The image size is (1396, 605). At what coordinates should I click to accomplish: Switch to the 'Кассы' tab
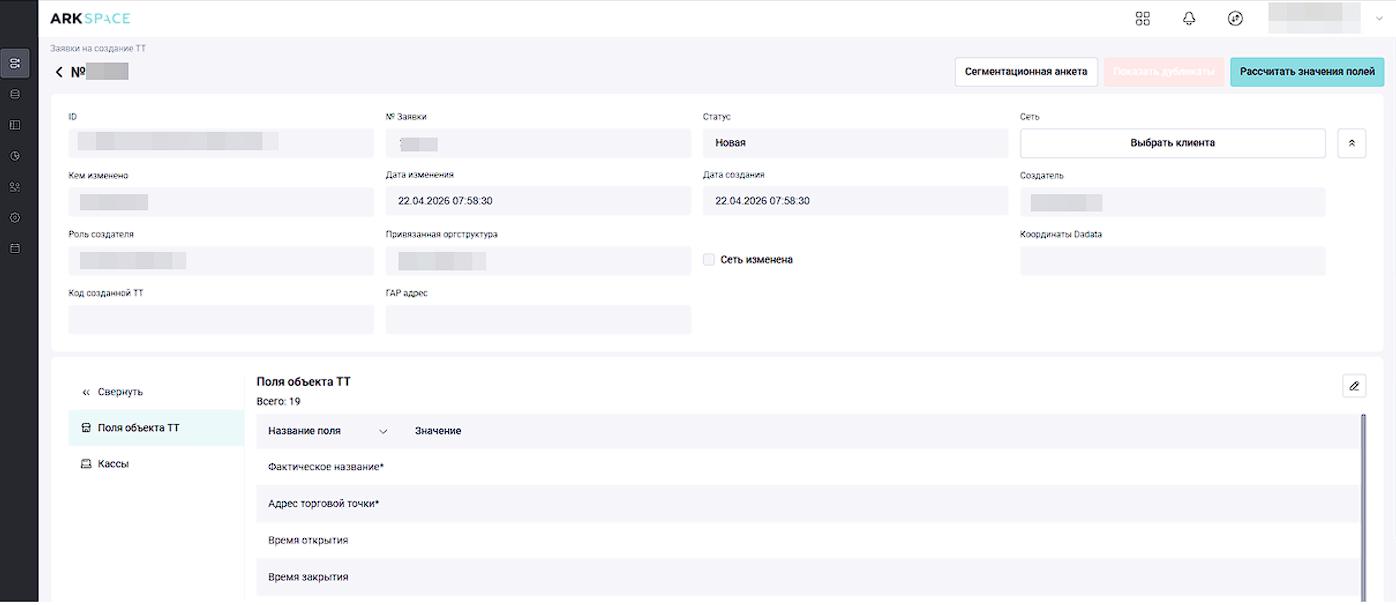[x=112, y=464]
